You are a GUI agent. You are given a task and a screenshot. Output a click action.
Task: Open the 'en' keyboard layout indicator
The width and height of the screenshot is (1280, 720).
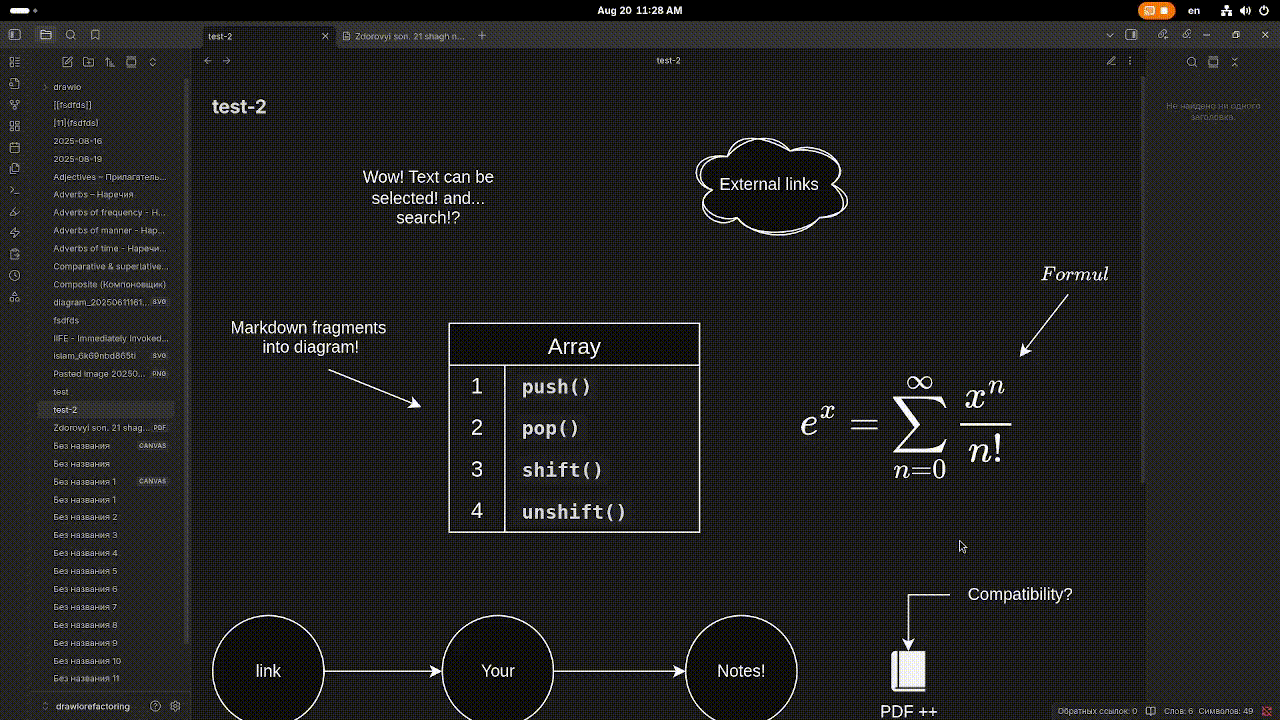click(x=1194, y=10)
